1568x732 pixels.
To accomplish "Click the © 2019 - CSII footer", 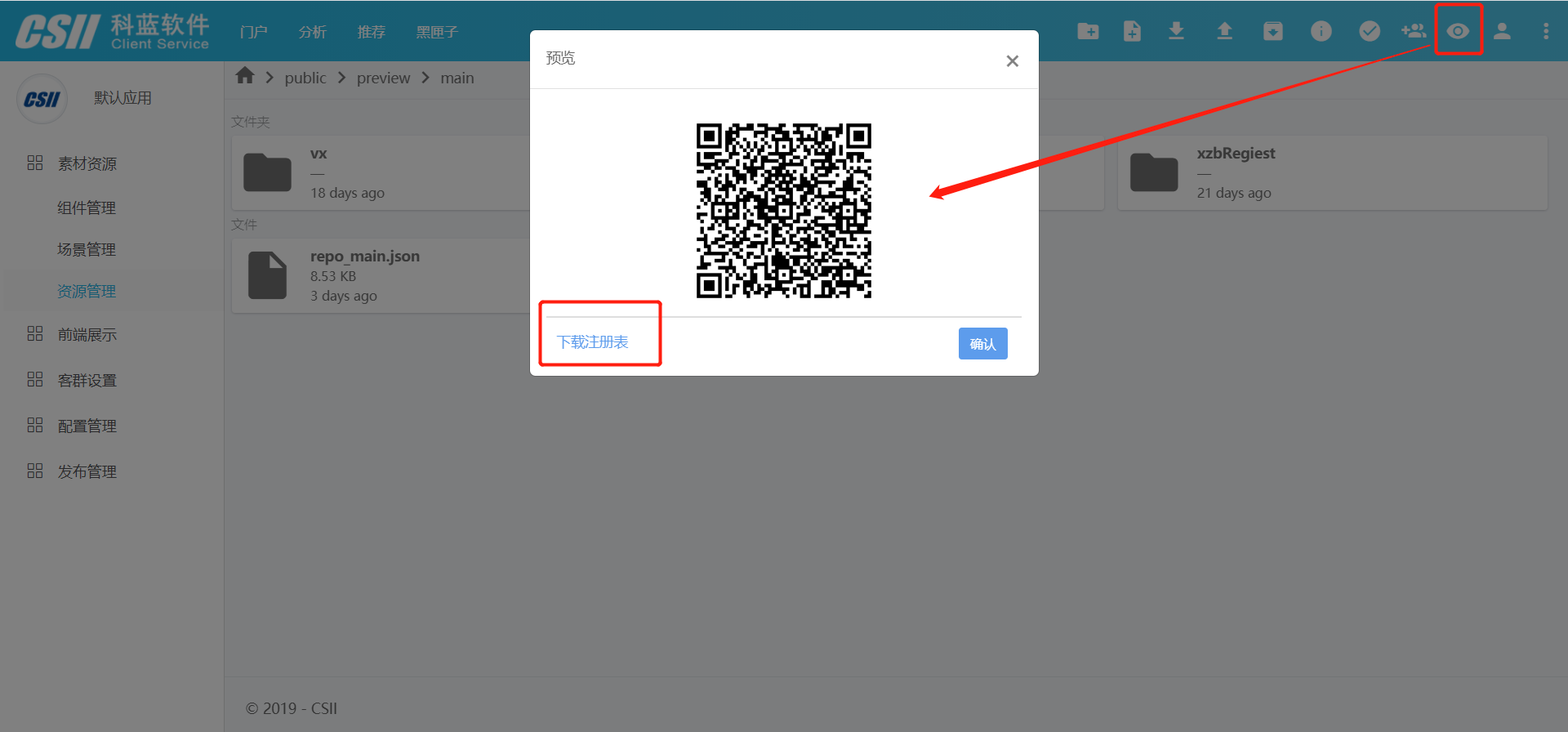I will pyautogui.click(x=292, y=708).
